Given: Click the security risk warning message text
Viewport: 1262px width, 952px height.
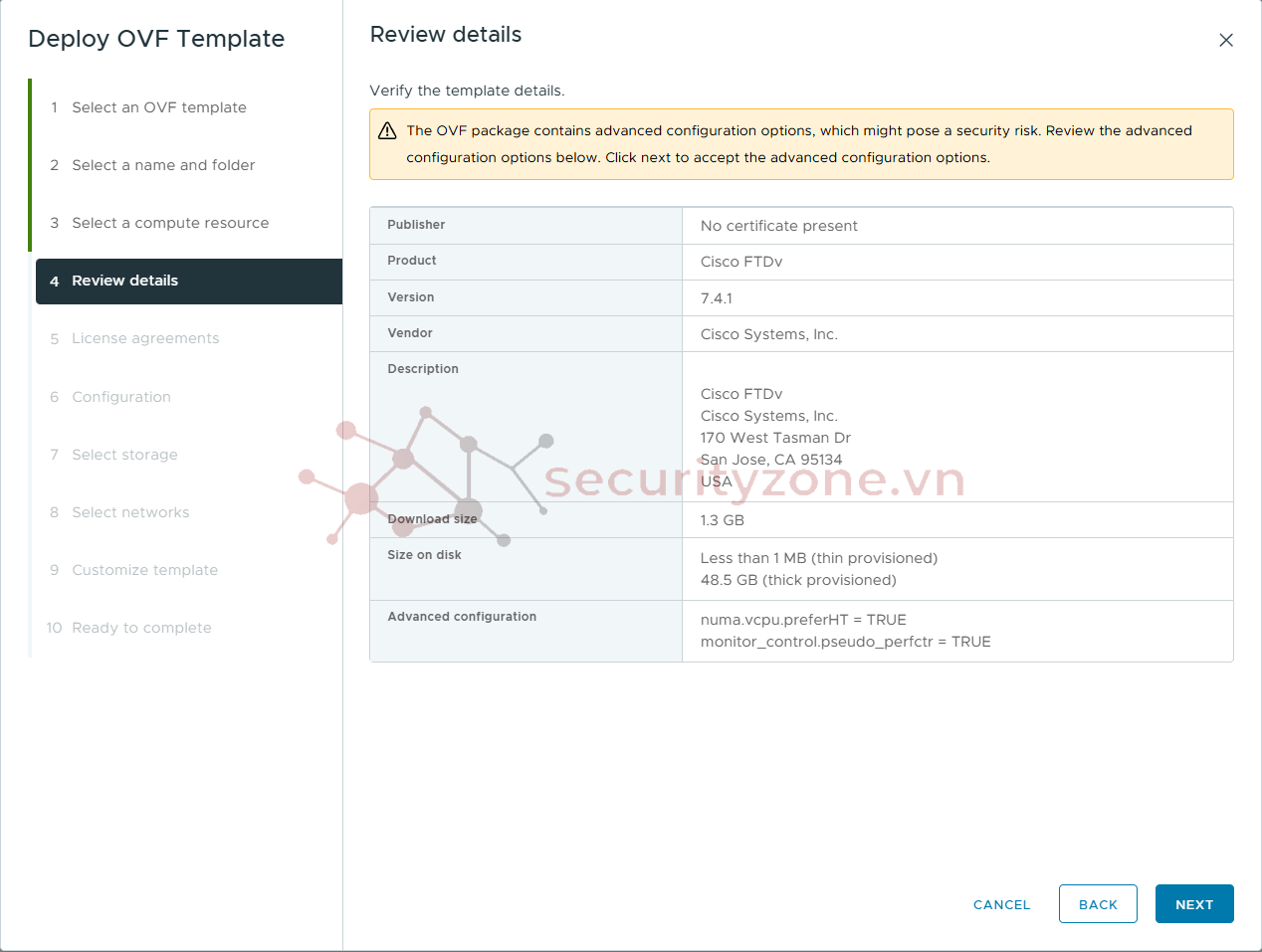Looking at the screenshot, I should 799,144.
